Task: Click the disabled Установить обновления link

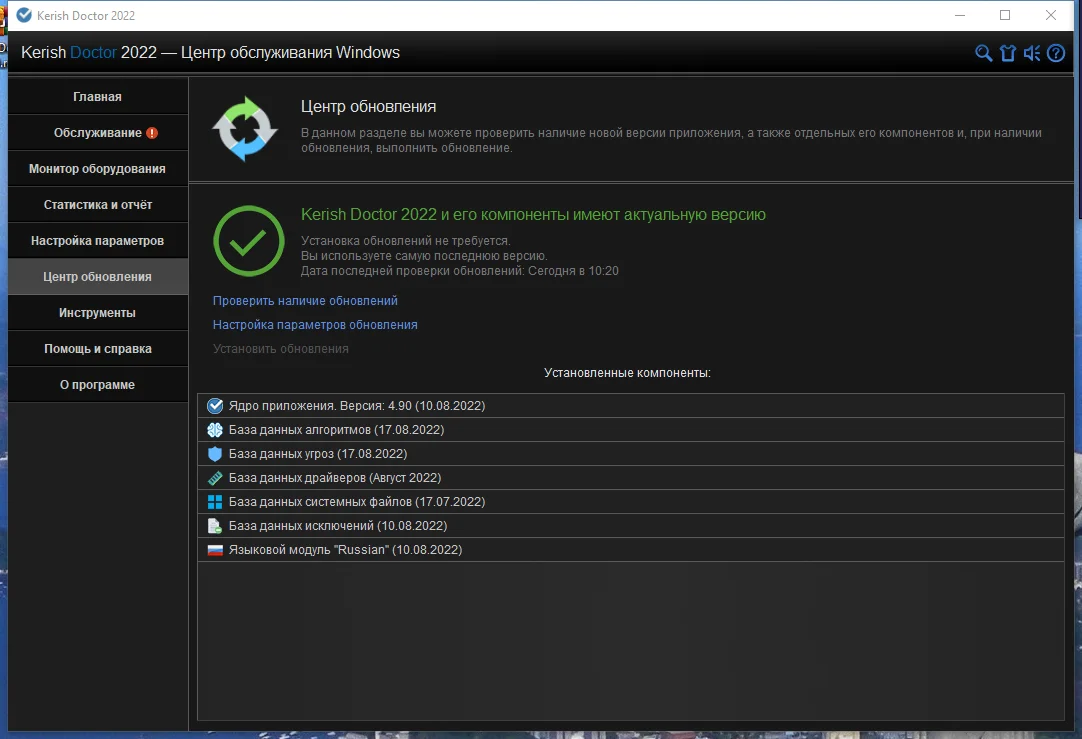Action: click(280, 349)
